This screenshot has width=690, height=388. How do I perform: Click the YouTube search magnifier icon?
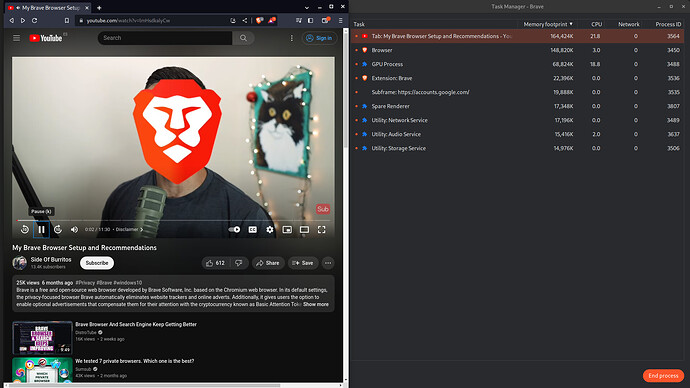coord(243,38)
